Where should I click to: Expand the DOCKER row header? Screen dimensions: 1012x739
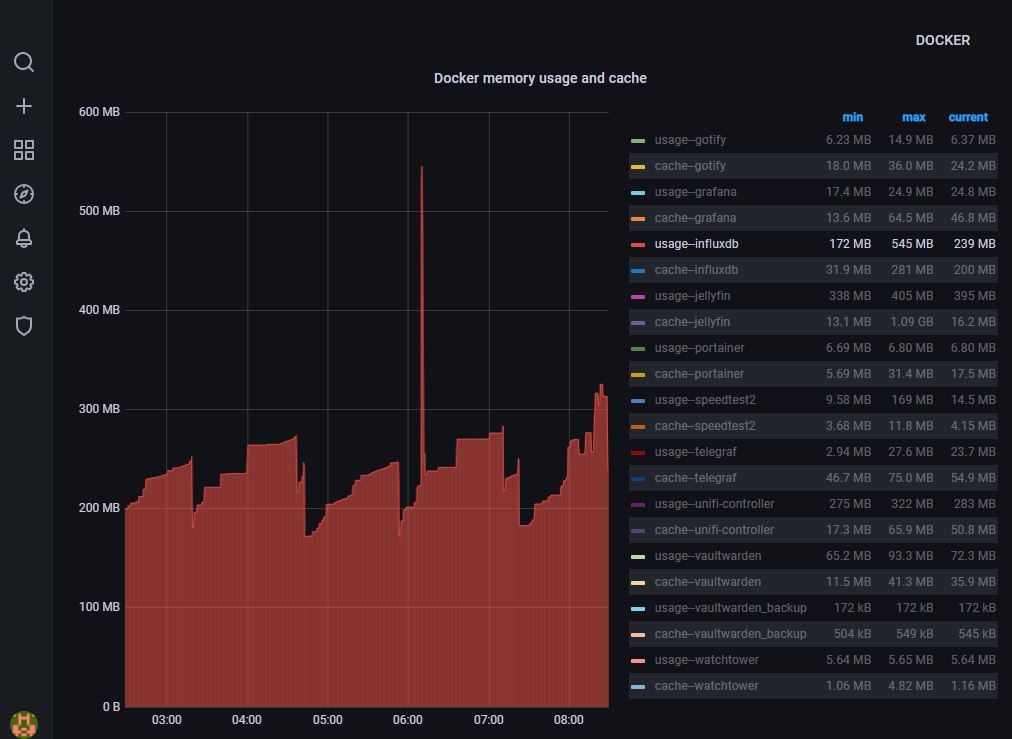tap(942, 41)
